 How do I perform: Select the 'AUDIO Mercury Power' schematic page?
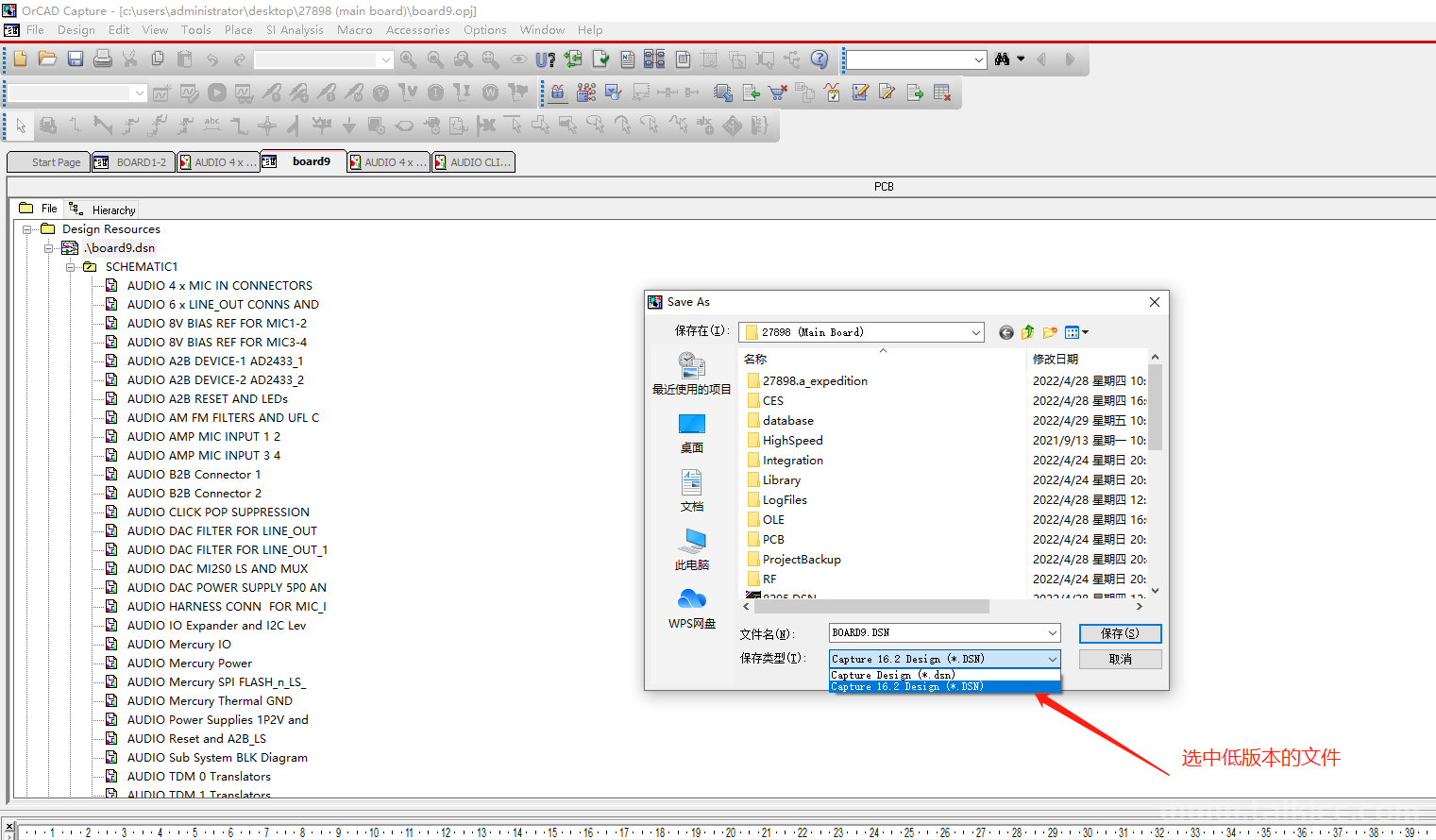pyautogui.click(x=189, y=664)
